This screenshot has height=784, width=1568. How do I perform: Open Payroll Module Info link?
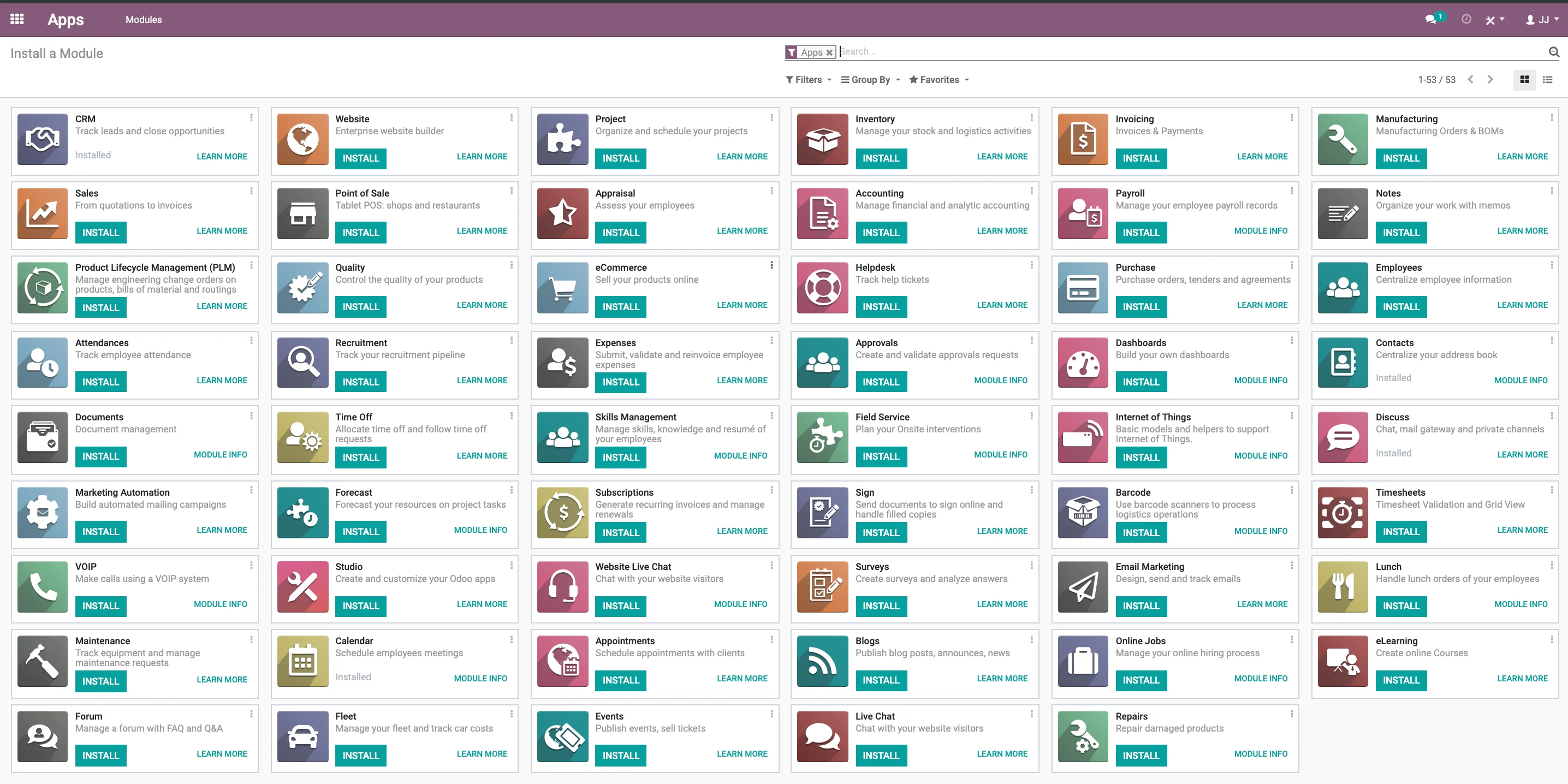tap(1260, 231)
